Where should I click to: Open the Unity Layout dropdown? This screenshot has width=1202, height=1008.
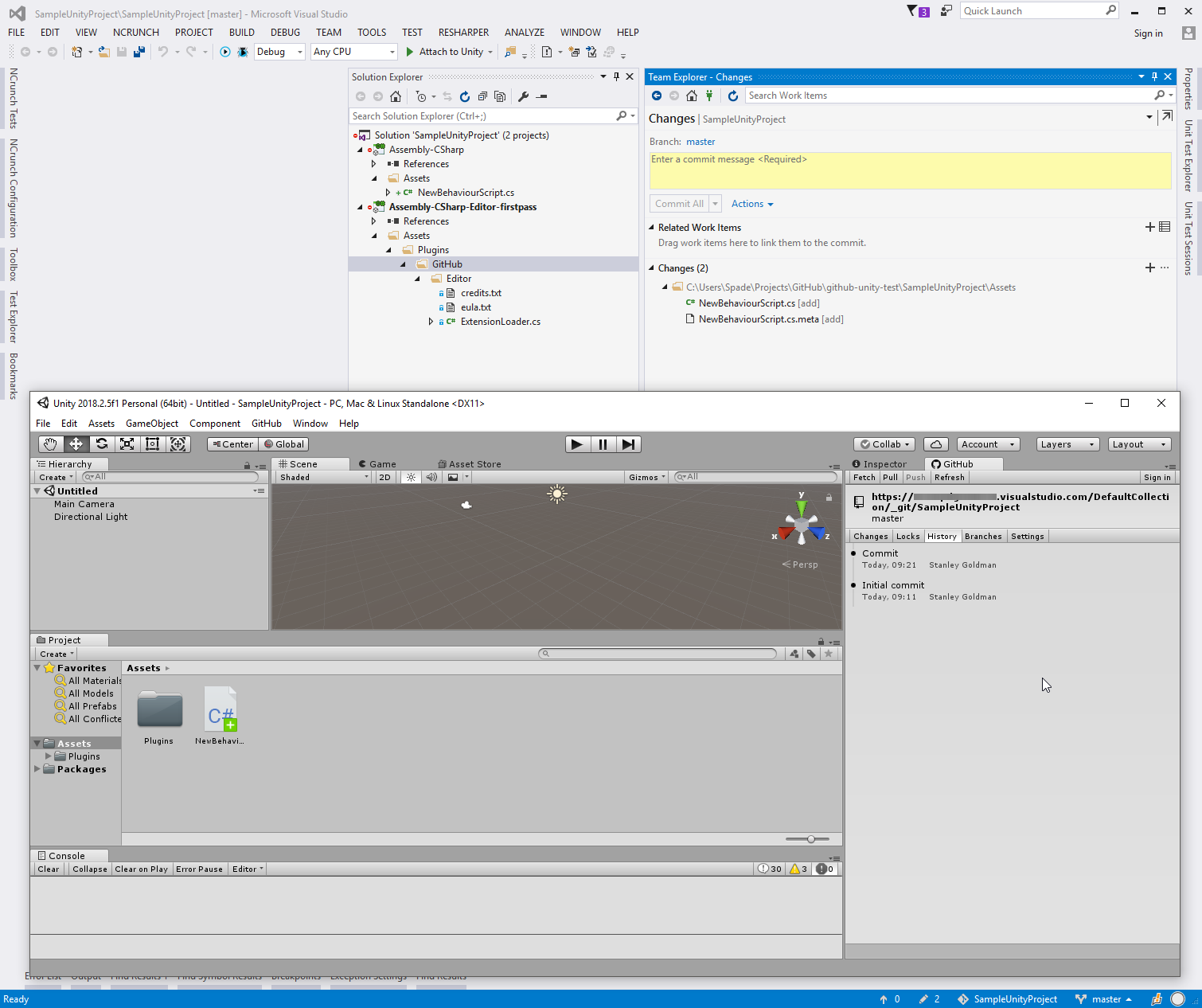tap(1139, 444)
